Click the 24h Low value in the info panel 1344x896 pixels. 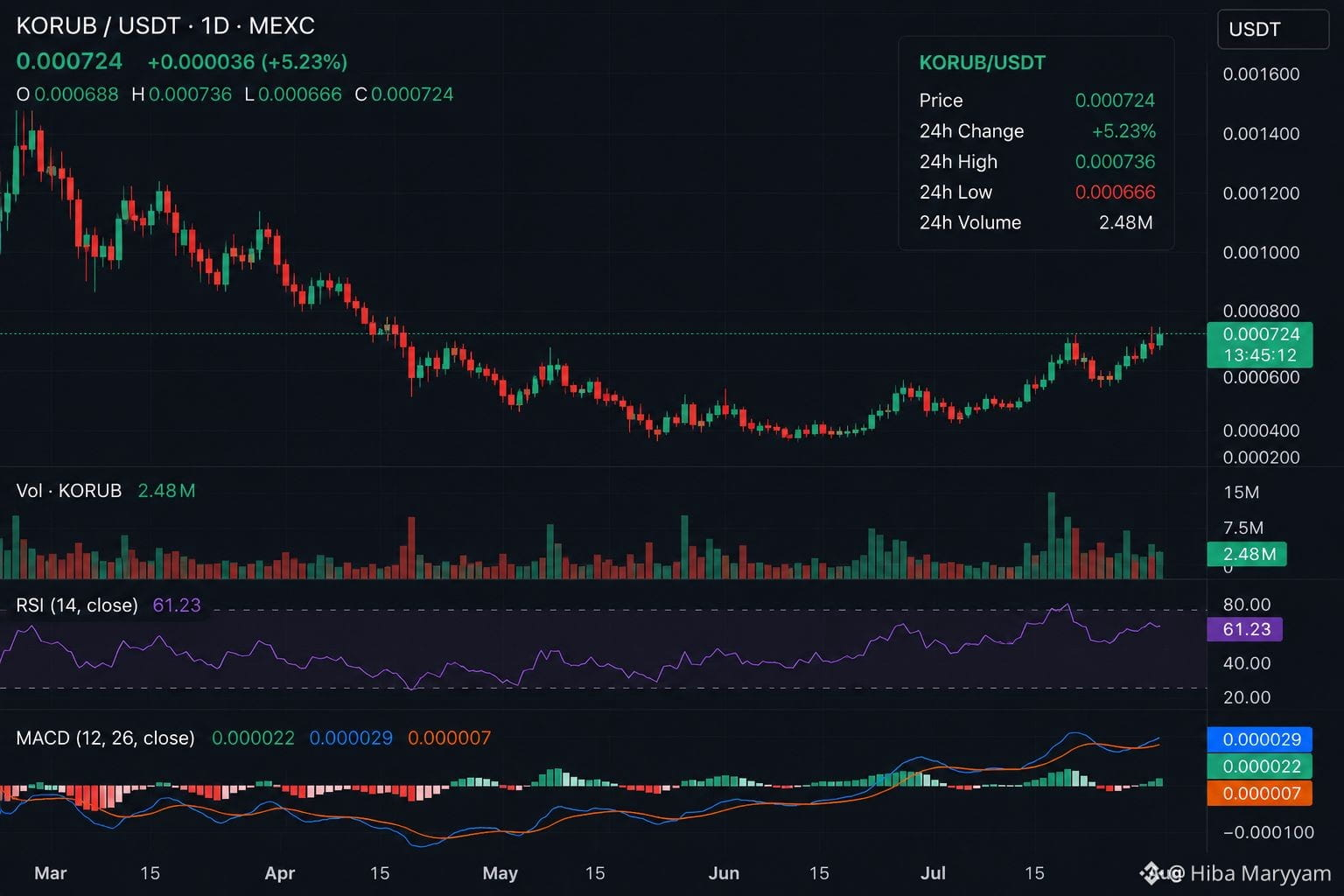(x=1115, y=192)
